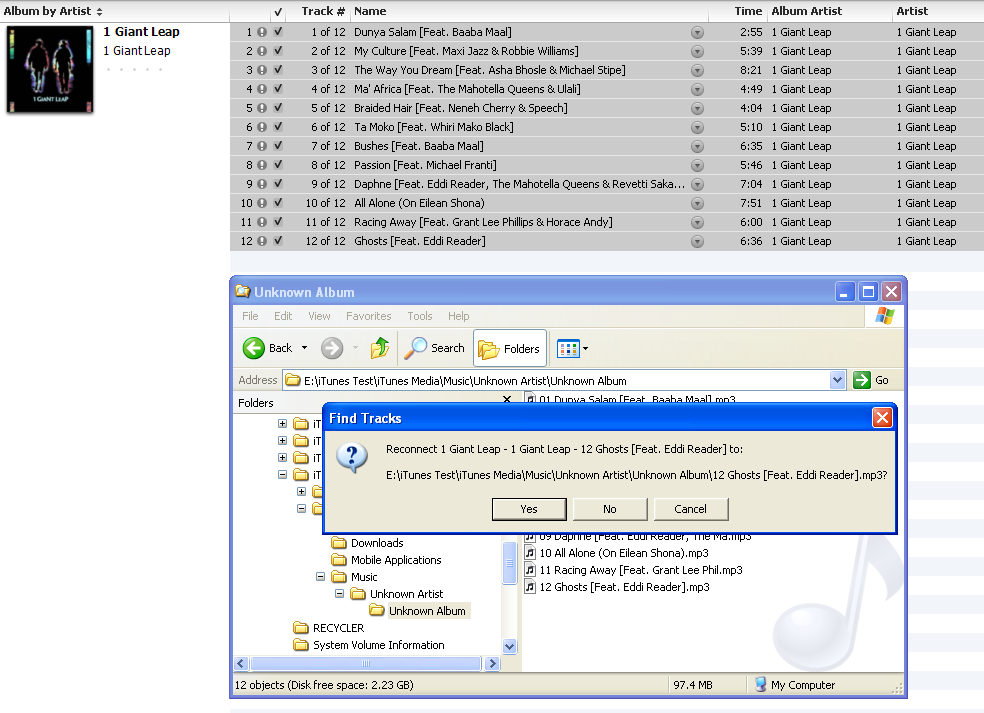Collapse the Unknown Artist folder node
This screenshot has height=713, width=984.
coord(339,593)
